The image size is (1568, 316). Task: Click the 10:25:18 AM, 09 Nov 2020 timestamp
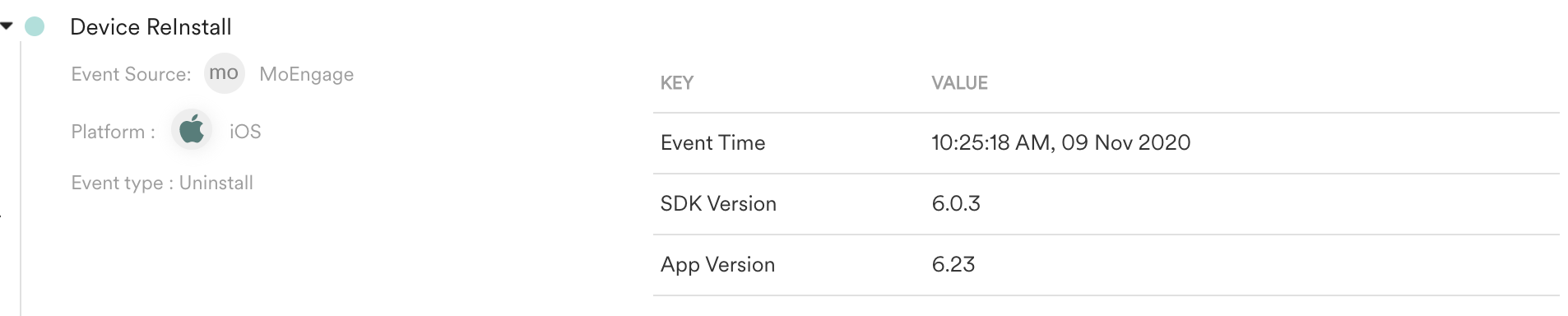1060,143
